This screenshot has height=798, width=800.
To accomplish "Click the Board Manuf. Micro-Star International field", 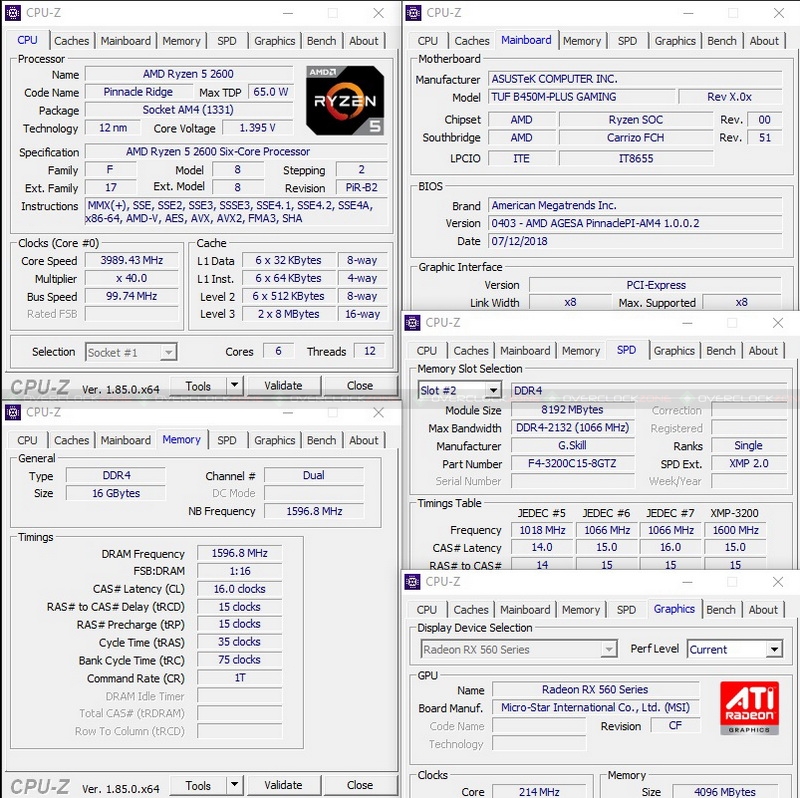I will coord(595,707).
